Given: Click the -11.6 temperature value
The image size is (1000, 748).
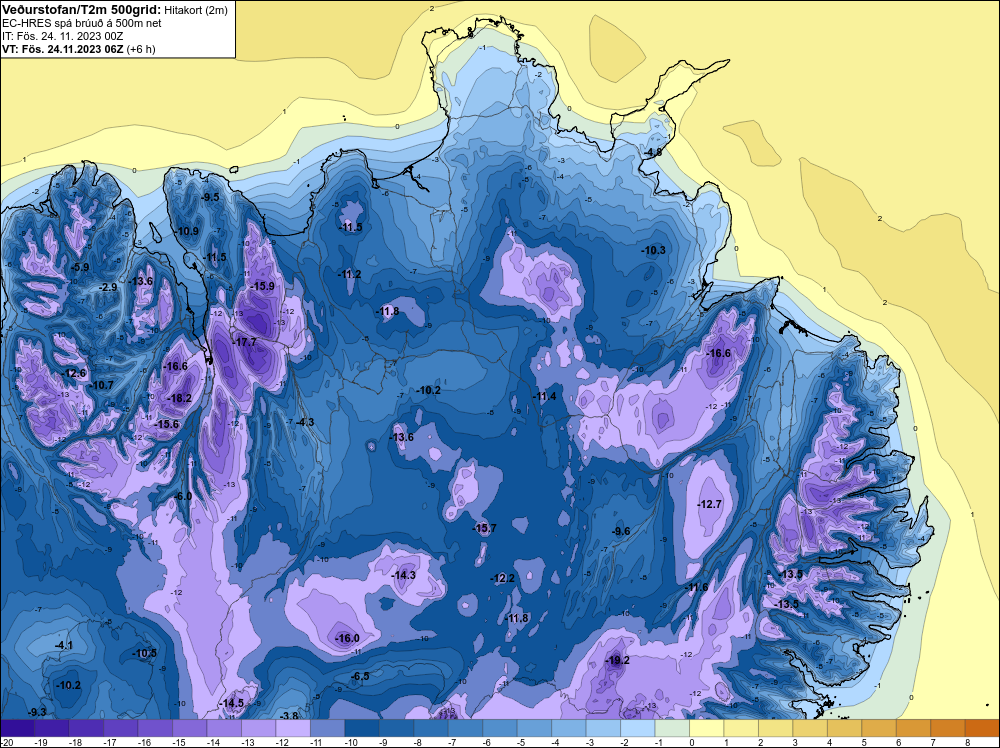Looking at the screenshot, I should [696, 587].
